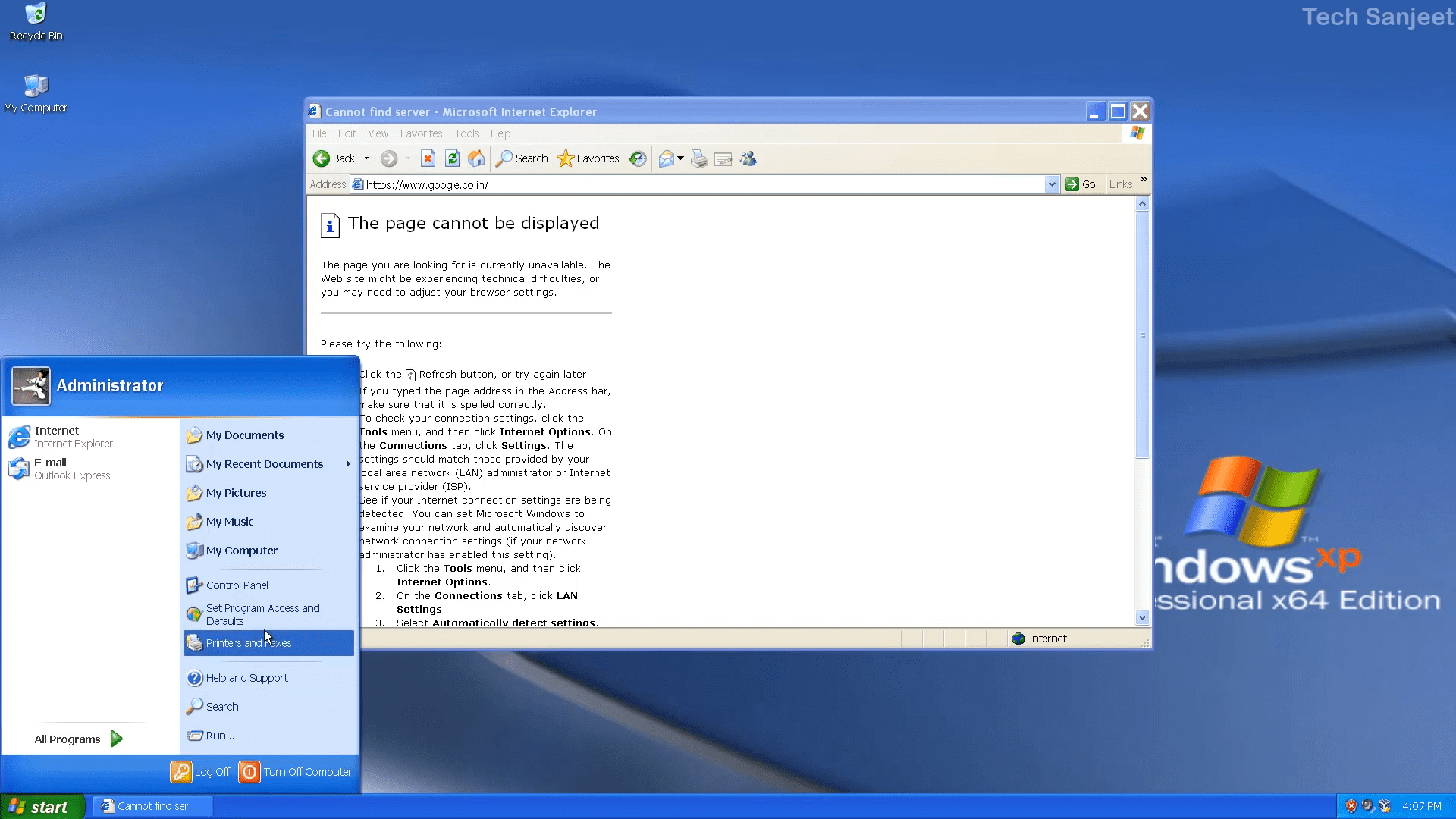Open the Home page icon
This screenshot has width=1456, height=819.
[476, 158]
